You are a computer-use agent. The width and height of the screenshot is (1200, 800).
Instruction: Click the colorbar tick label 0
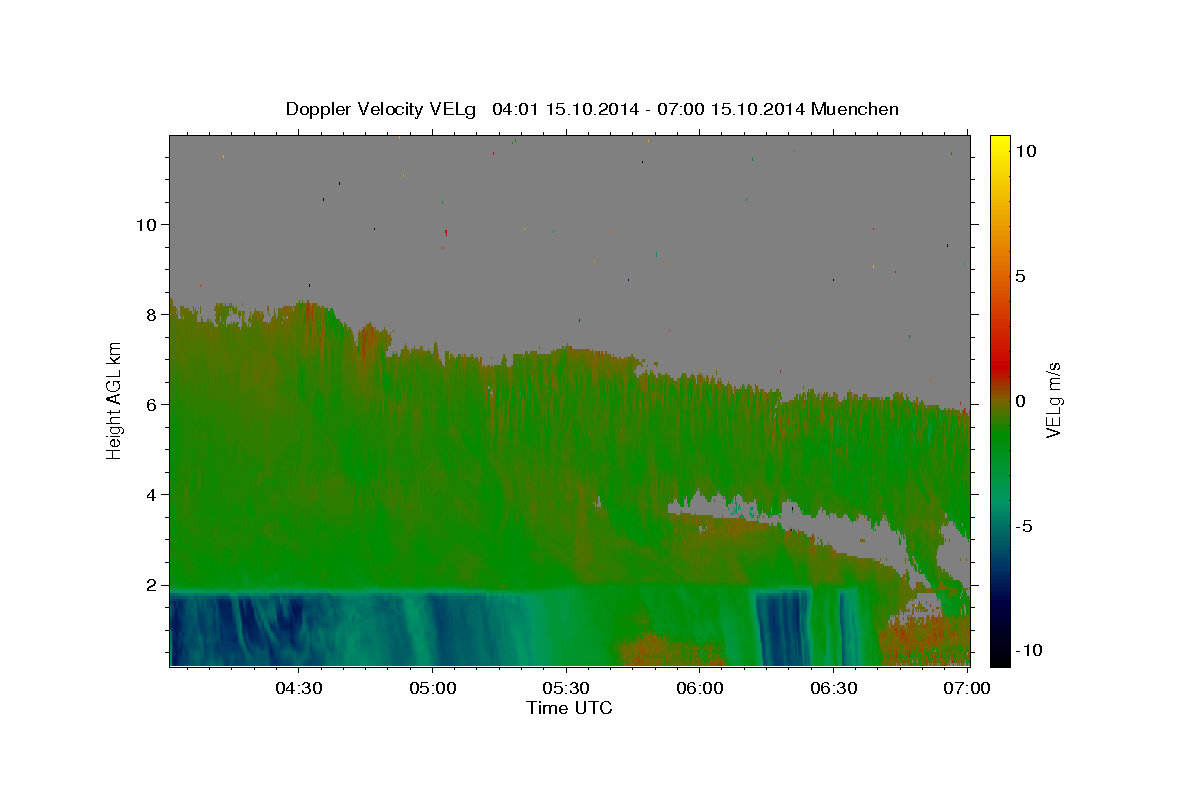1020,401
